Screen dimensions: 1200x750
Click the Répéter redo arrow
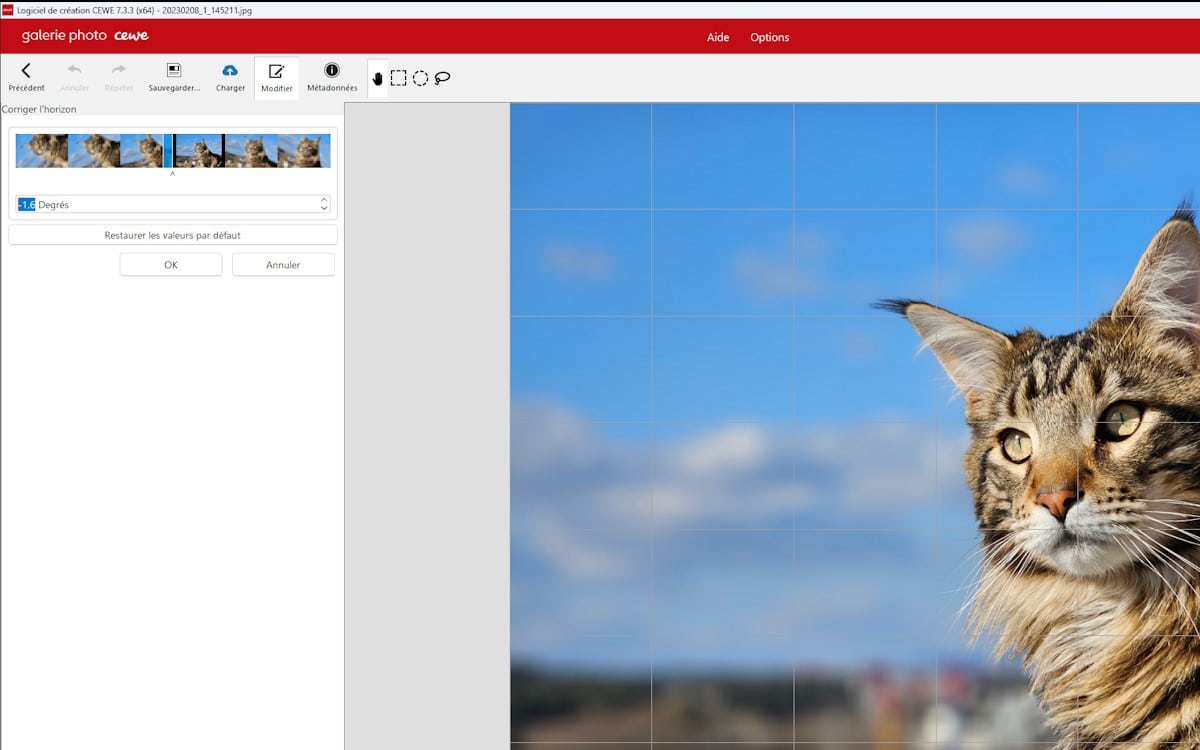[119, 76]
